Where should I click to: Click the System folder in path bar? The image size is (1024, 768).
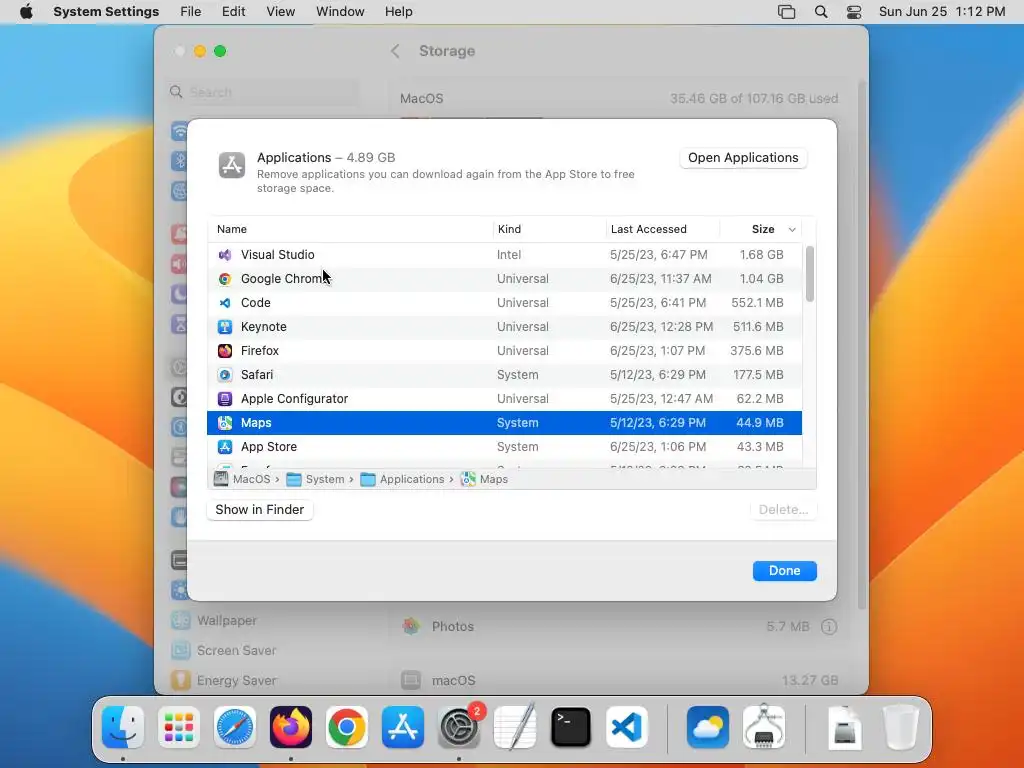316,479
